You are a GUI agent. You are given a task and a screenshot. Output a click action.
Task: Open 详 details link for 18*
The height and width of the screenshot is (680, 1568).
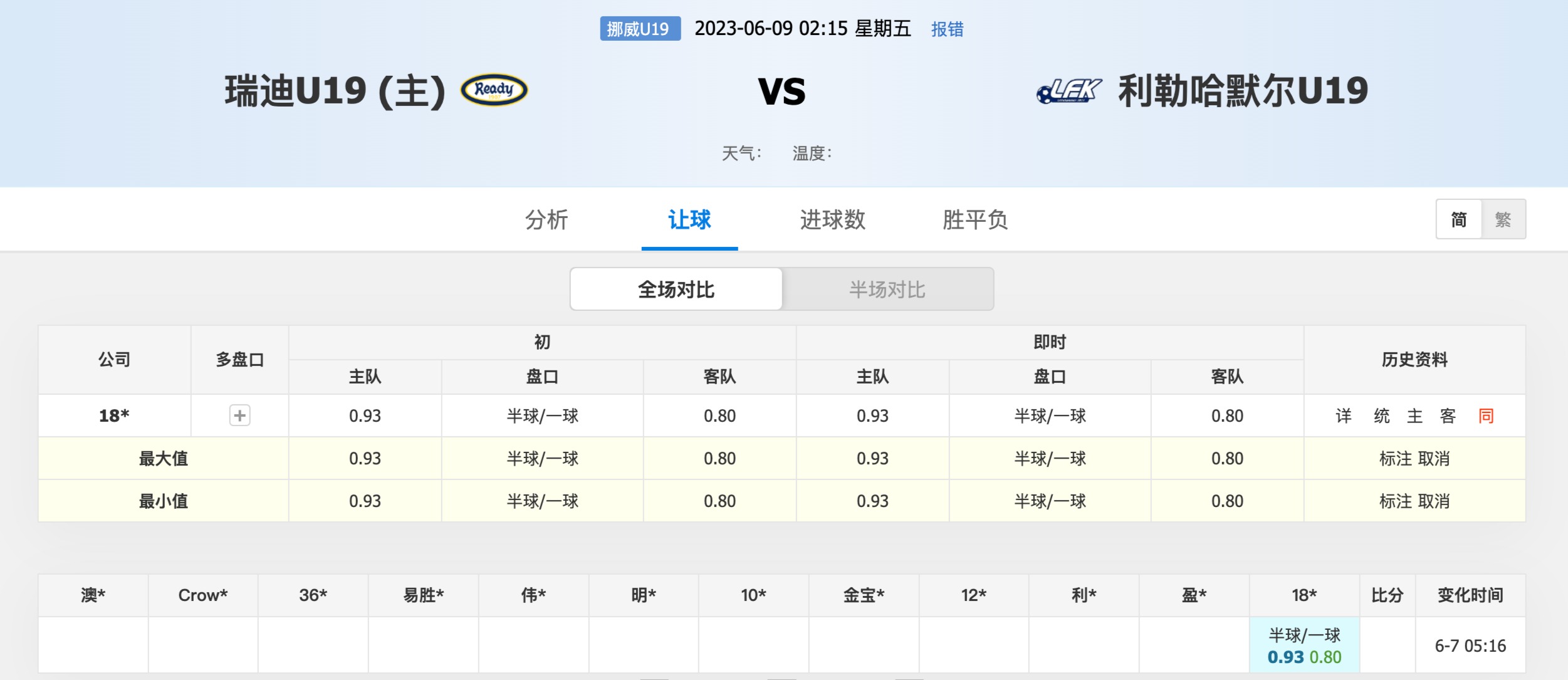pyautogui.click(x=1344, y=416)
